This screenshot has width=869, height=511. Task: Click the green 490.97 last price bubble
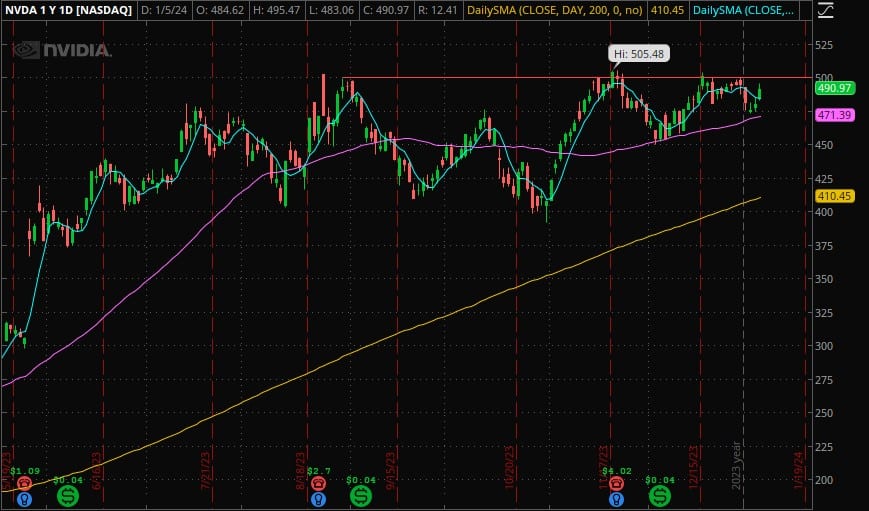click(x=835, y=88)
